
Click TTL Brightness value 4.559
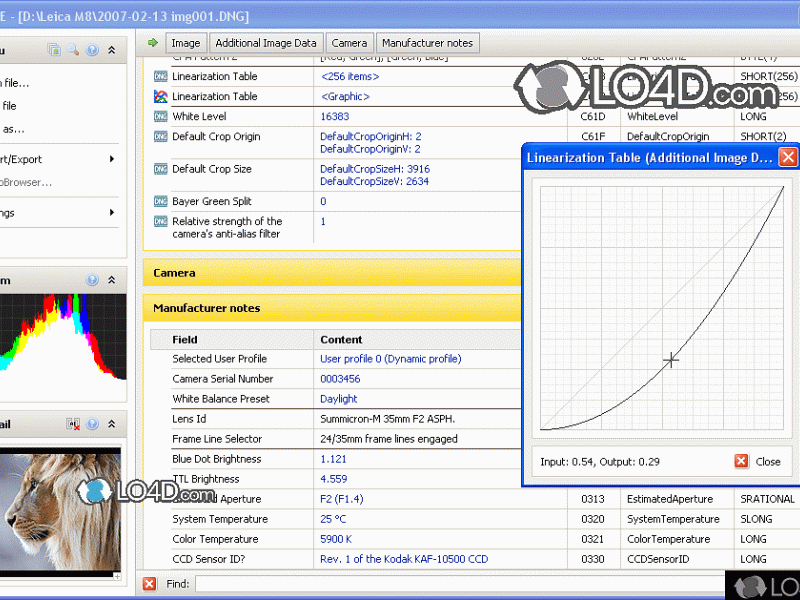334,479
